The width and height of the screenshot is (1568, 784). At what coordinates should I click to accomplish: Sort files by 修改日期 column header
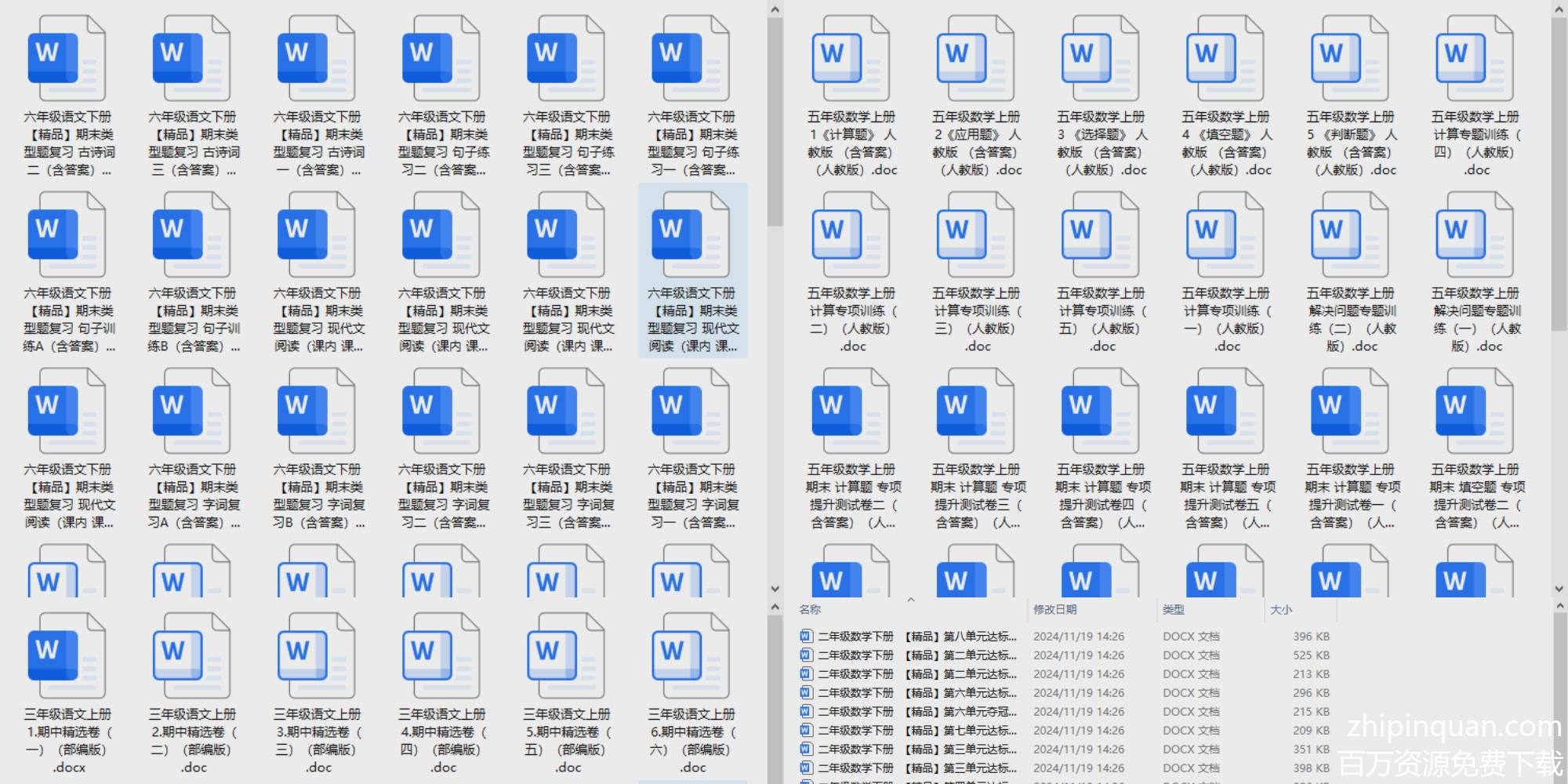(x=1054, y=609)
